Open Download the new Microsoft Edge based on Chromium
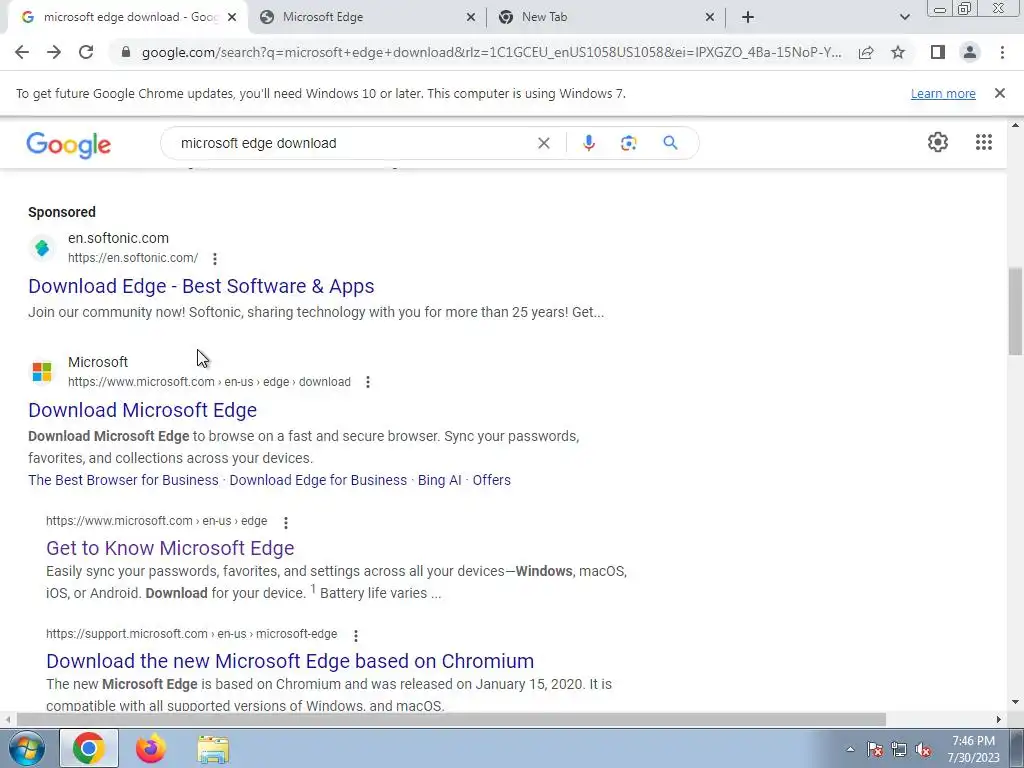Screen dimensions: 1024x768 click(x=290, y=661)
